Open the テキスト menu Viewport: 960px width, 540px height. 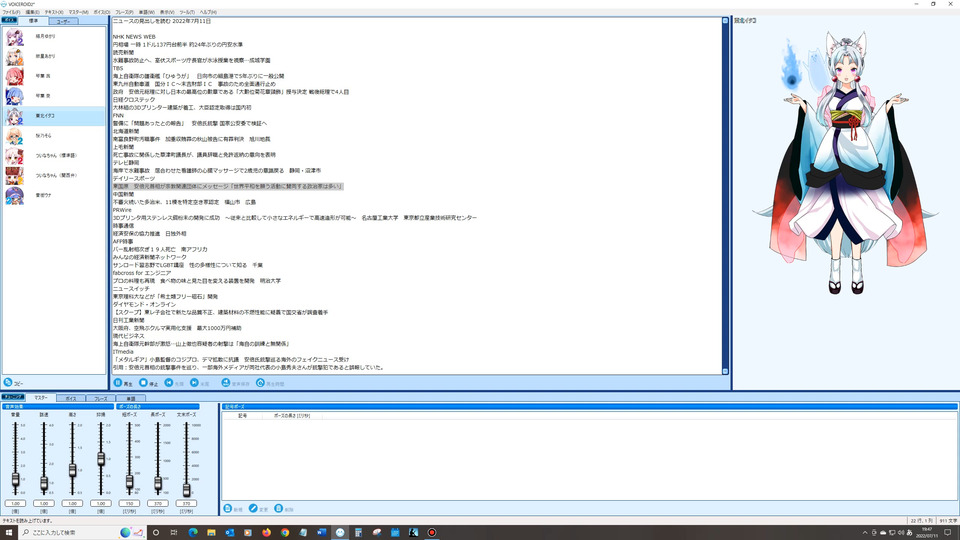point(54,12)
